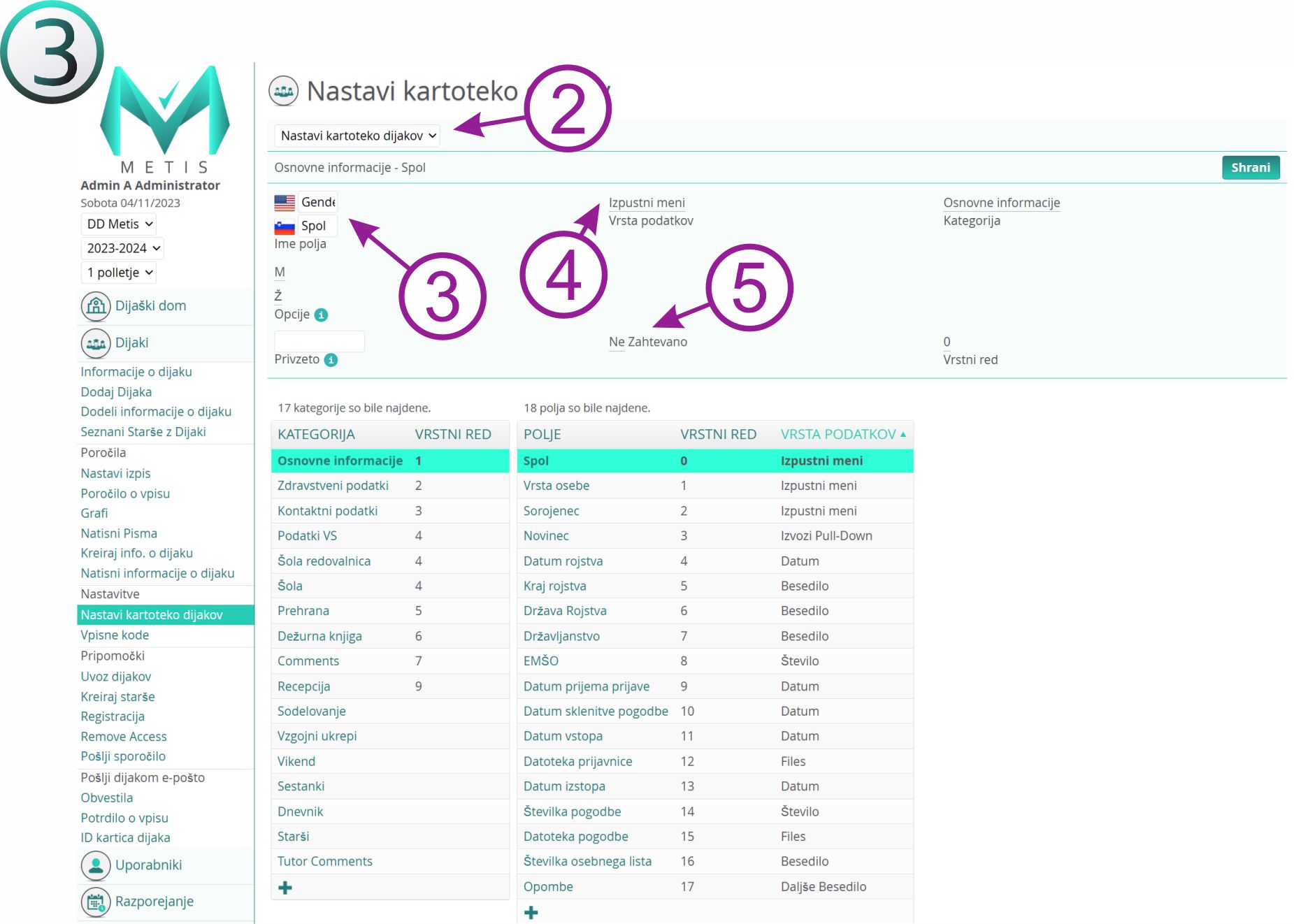This screenshot has height=924, width=1294.
Task: Click the METIS logo
Action: [165, 119]
